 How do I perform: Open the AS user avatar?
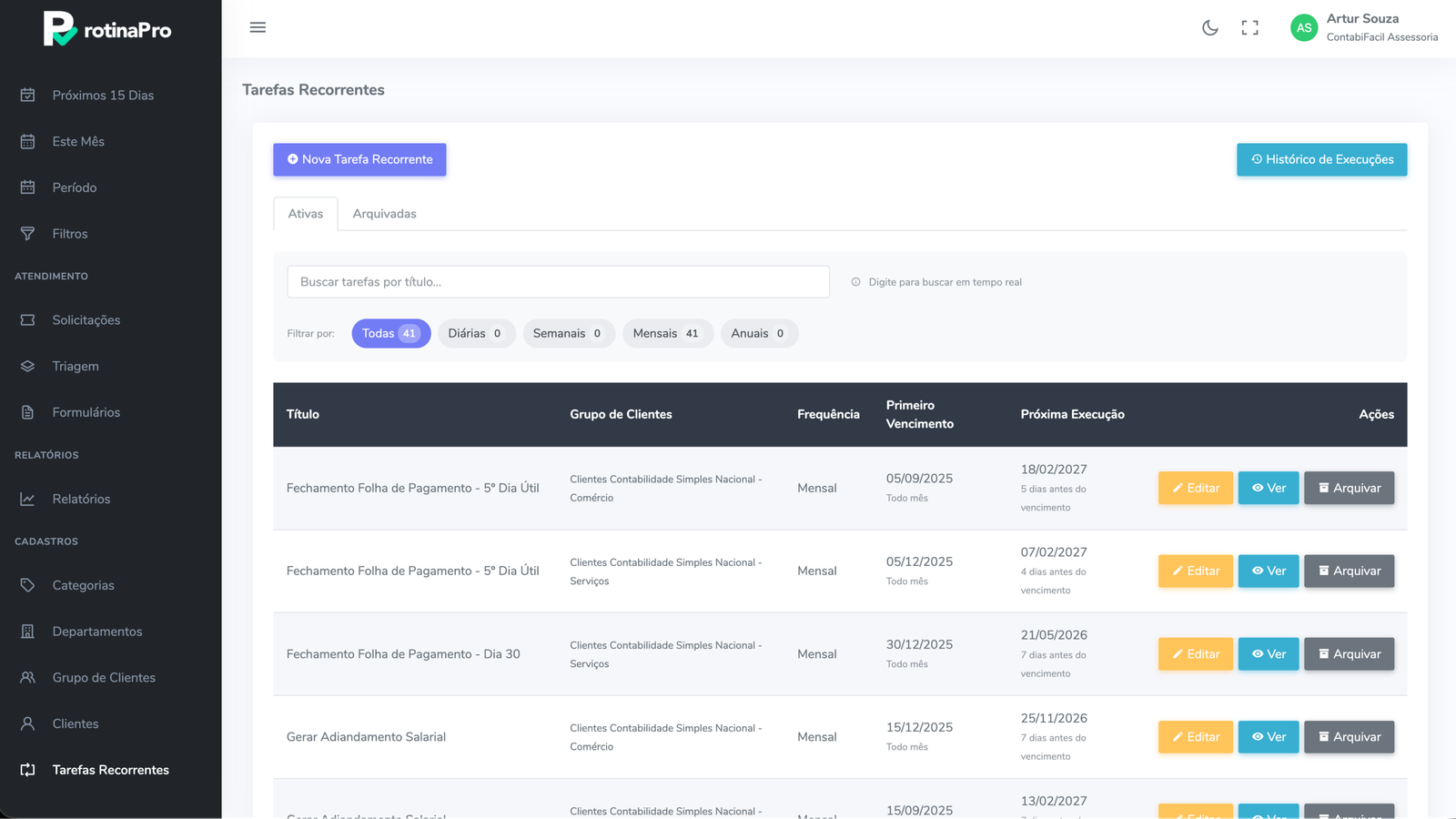tap(1304, 28)
